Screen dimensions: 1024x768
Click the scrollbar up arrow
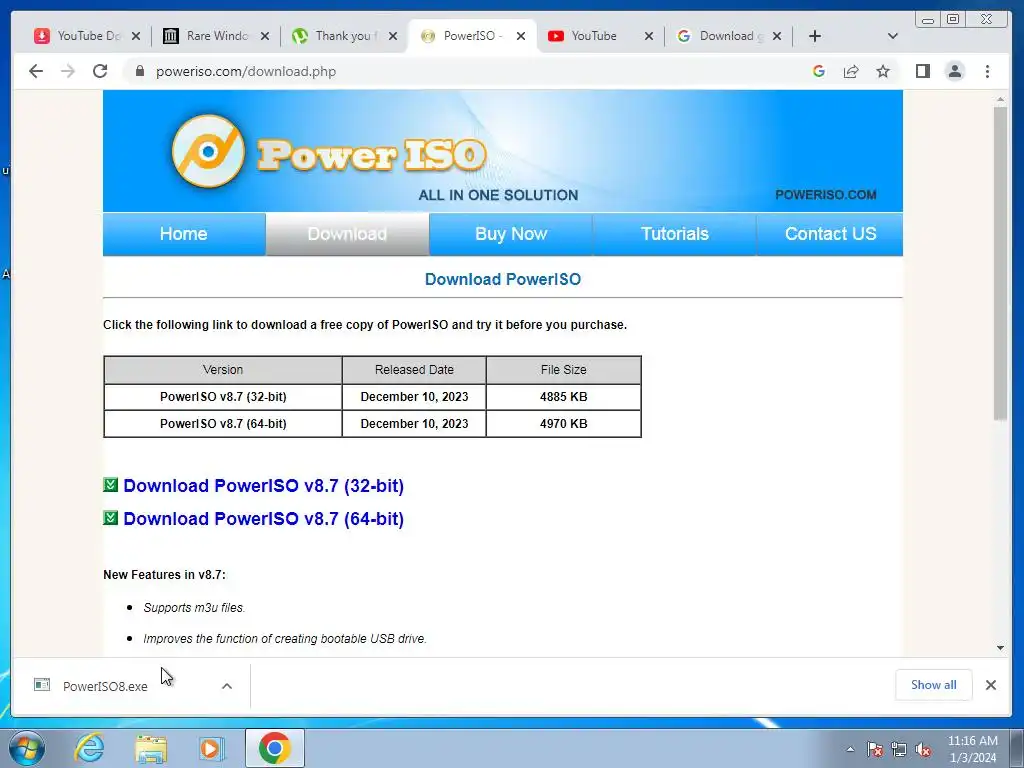tap(1000, 99)
